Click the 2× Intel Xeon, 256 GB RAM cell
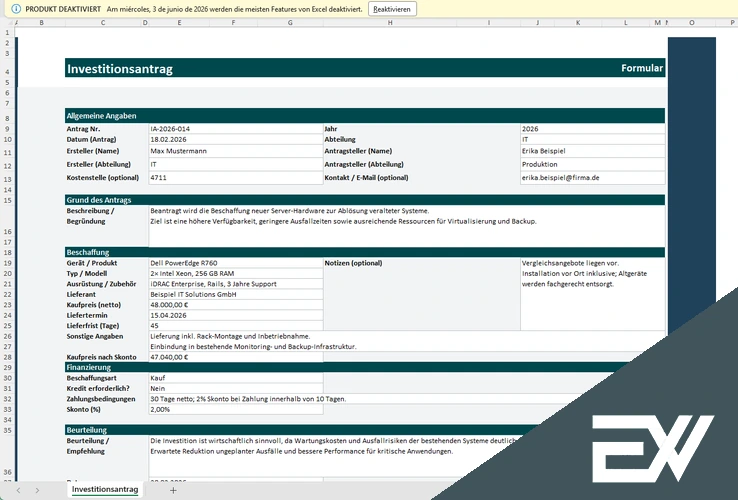The image size is (738, 500). click(x=236, y=274)
